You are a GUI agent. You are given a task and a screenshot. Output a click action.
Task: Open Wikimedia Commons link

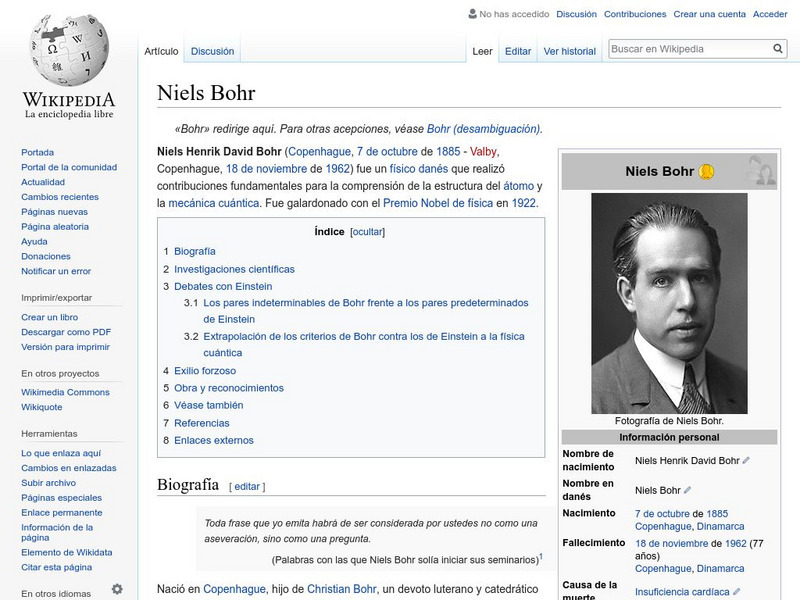65,392
